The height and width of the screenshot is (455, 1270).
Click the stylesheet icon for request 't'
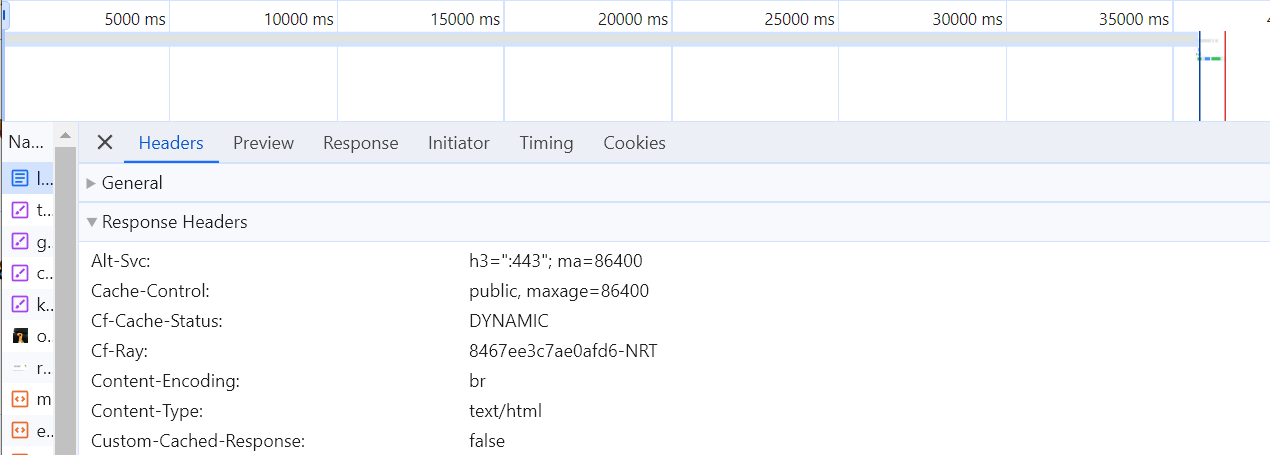[x=20, y=210]
